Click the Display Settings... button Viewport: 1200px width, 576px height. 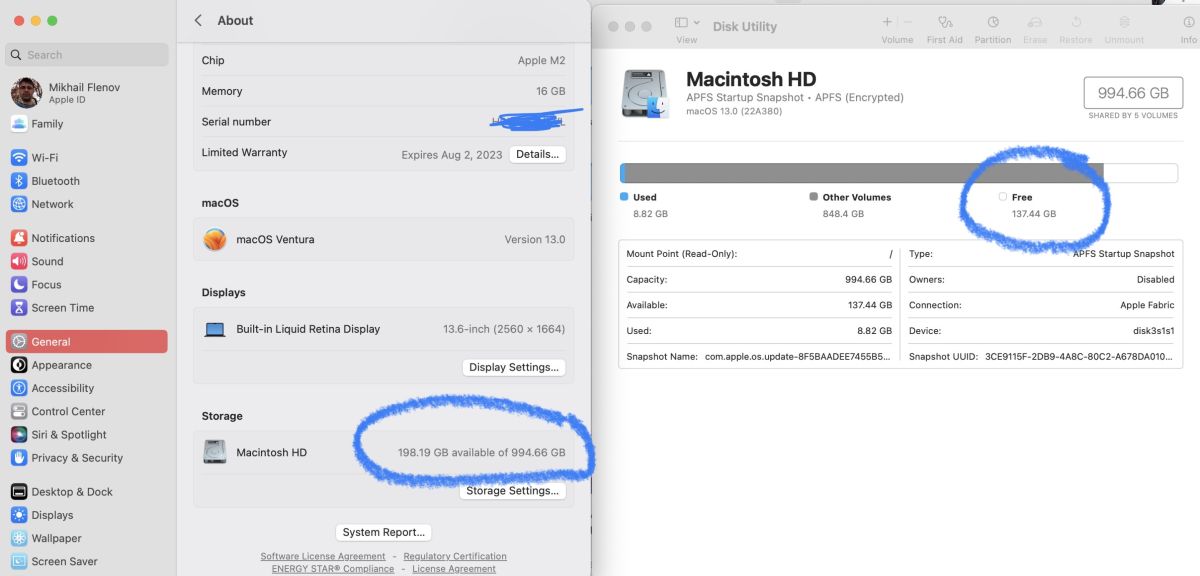tap(514, 367)
